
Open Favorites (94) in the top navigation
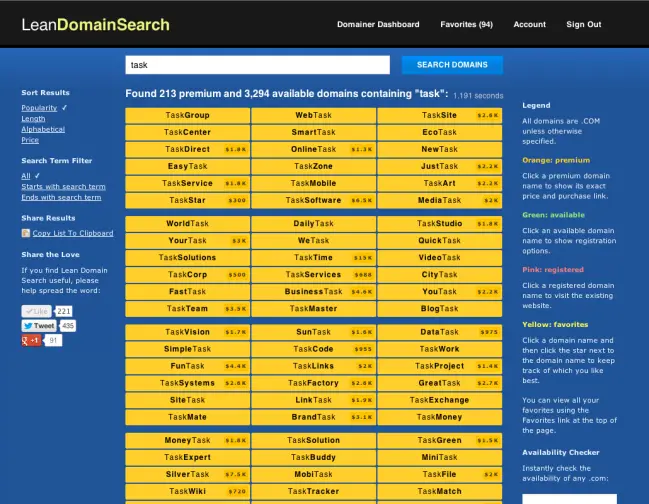(467, 24)
